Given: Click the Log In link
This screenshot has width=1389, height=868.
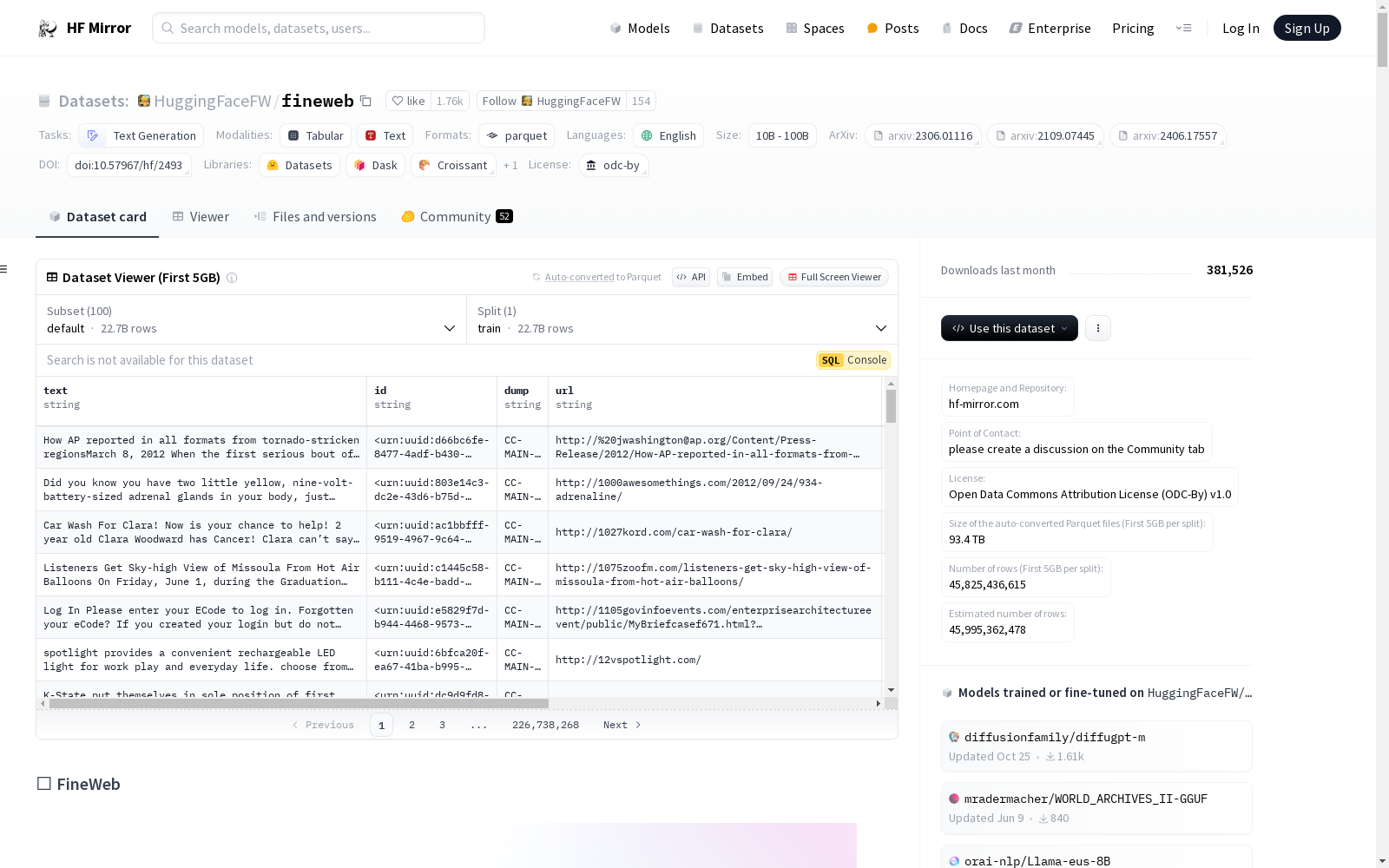Looking at the screenshot, I should (1241, 29).
